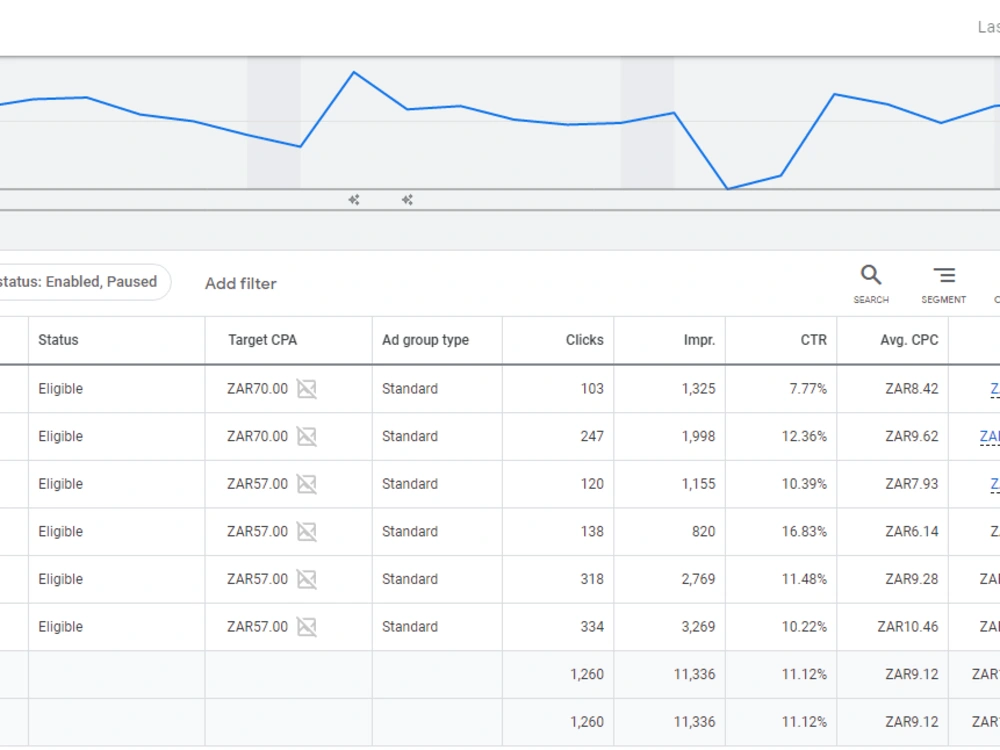This screenshot has width=1000, height=750.
Task: Click the clicks value 247
Action: [592, 436]
